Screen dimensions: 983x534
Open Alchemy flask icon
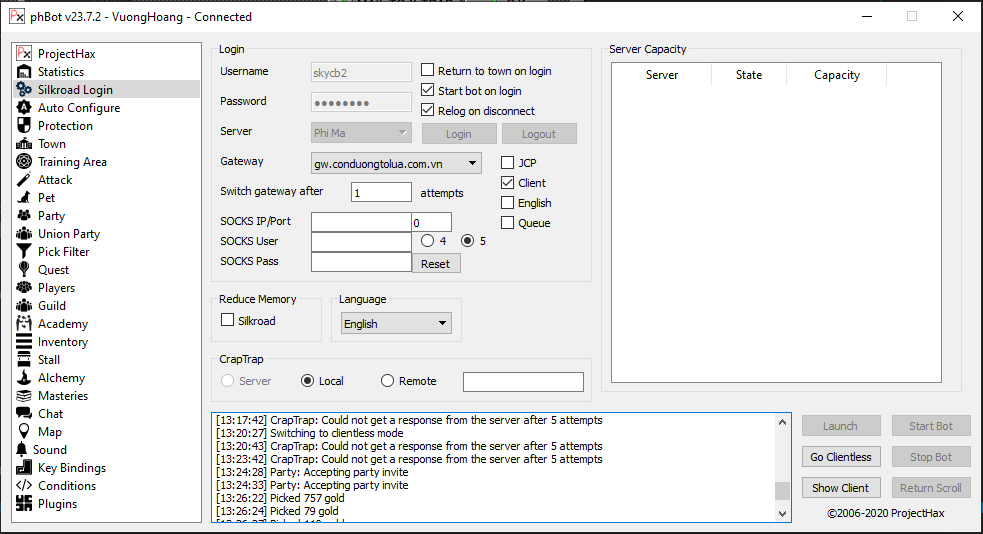24,378
